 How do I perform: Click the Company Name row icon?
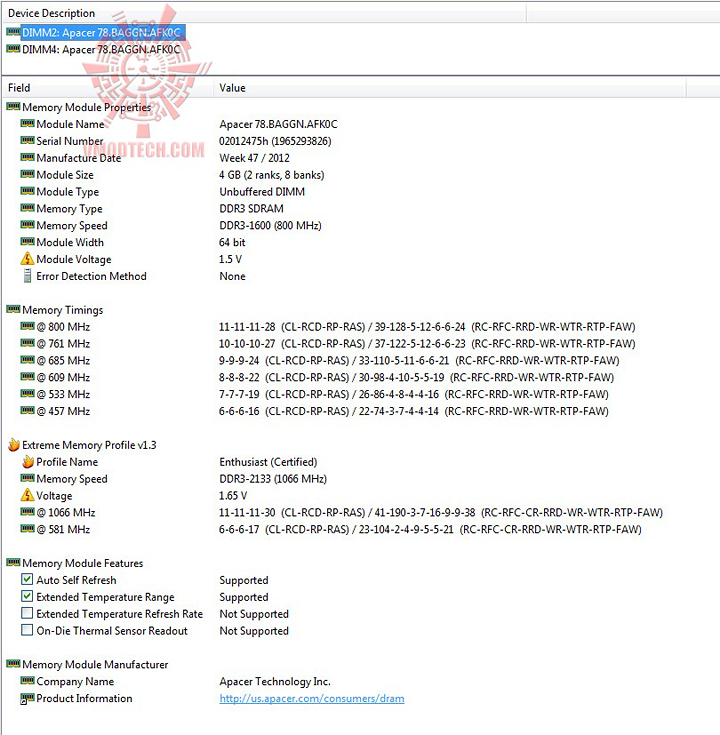pyautogui.click(x=28, y=680)
